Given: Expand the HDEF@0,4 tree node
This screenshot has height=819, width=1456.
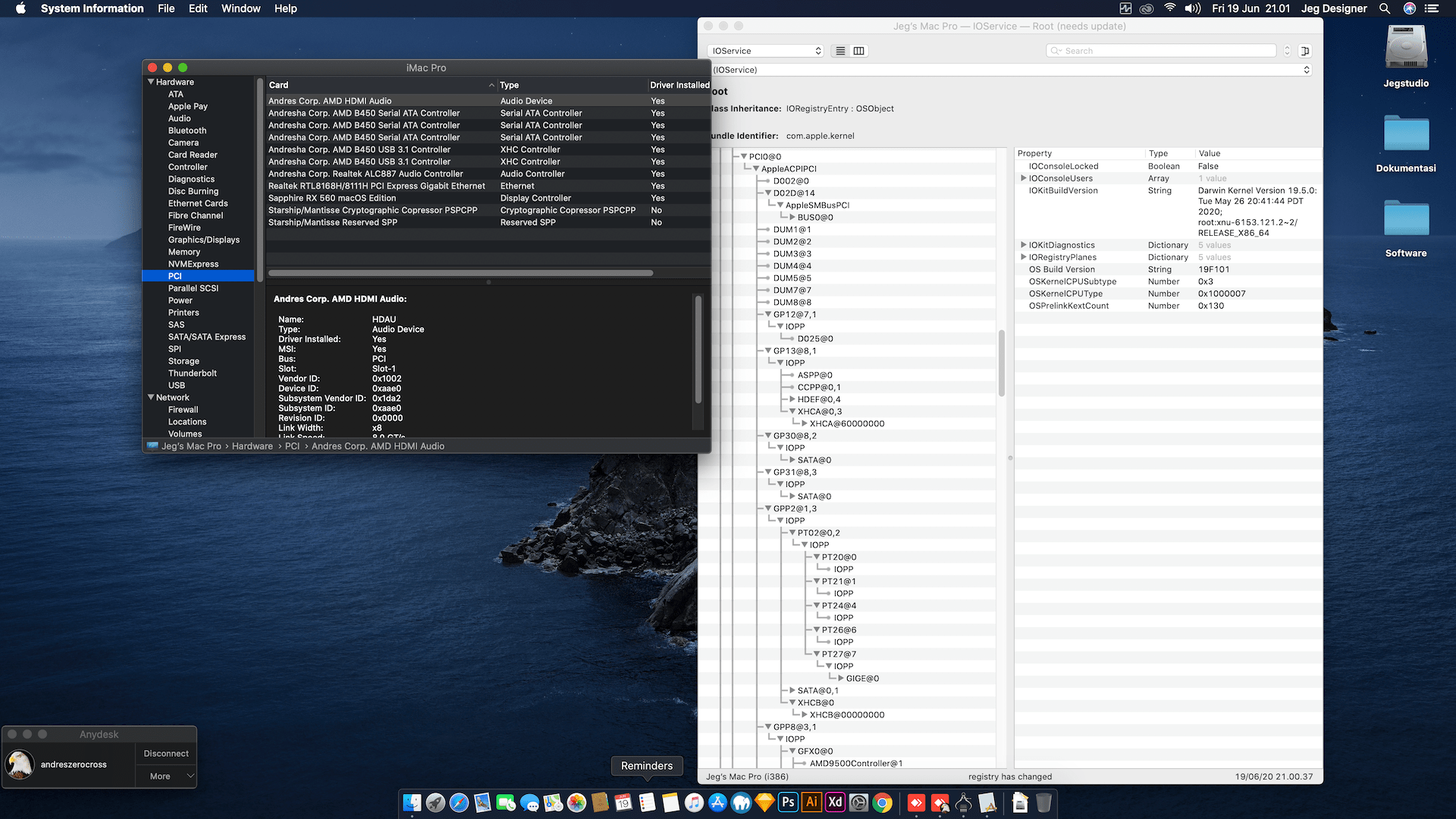Looking at the screenshot, I should (x=792, y=400).
